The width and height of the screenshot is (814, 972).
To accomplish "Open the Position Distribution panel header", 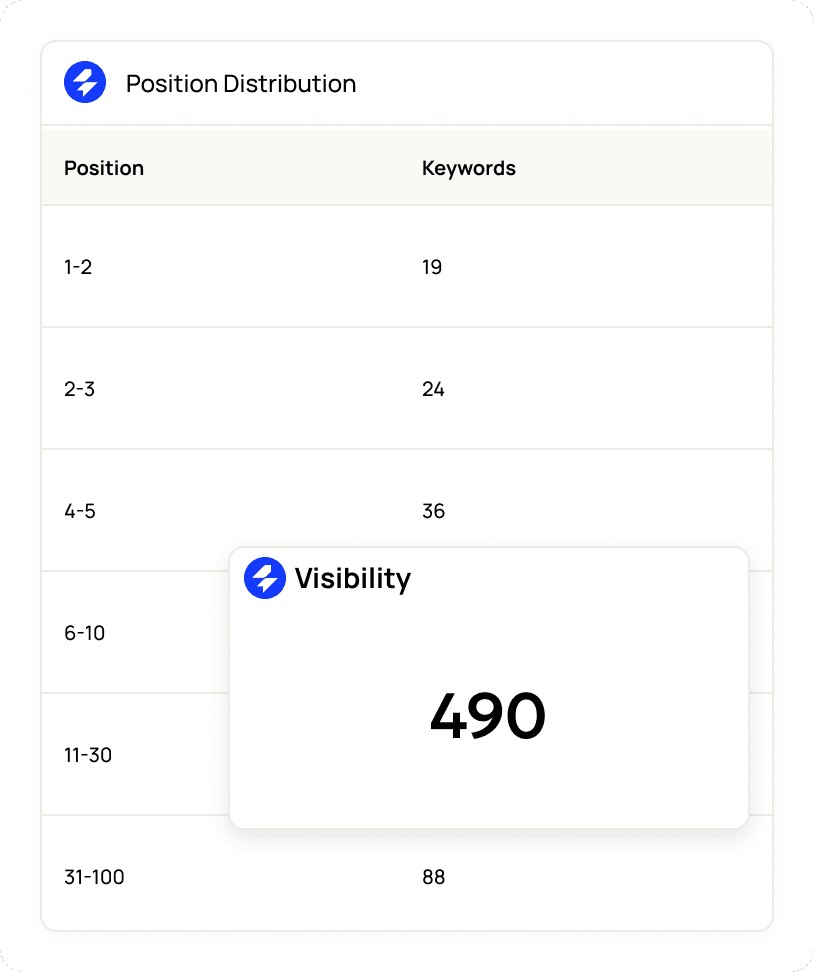I will coord(240,83).
